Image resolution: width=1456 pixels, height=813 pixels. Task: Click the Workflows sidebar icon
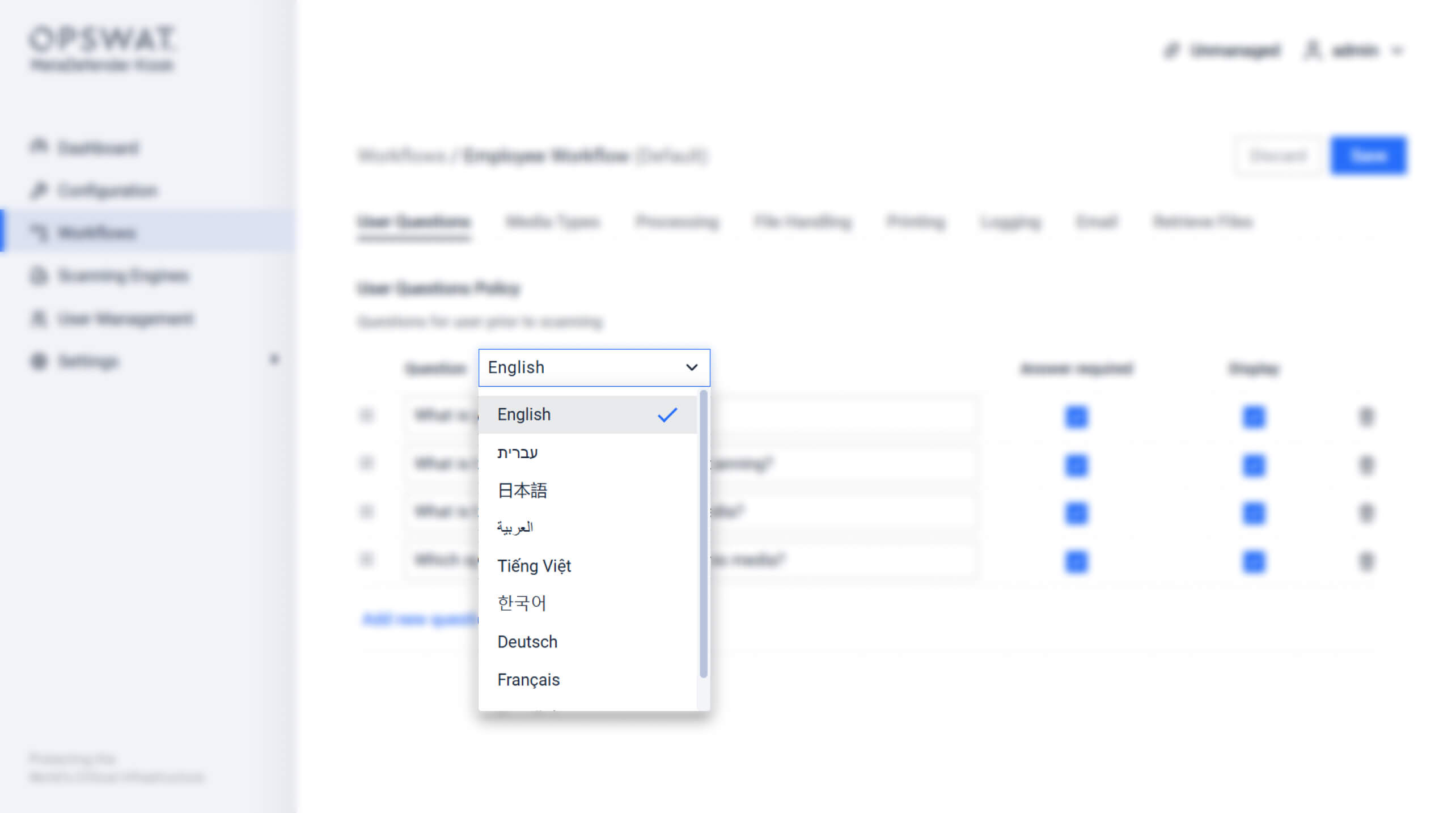click(x=40, y=233)
